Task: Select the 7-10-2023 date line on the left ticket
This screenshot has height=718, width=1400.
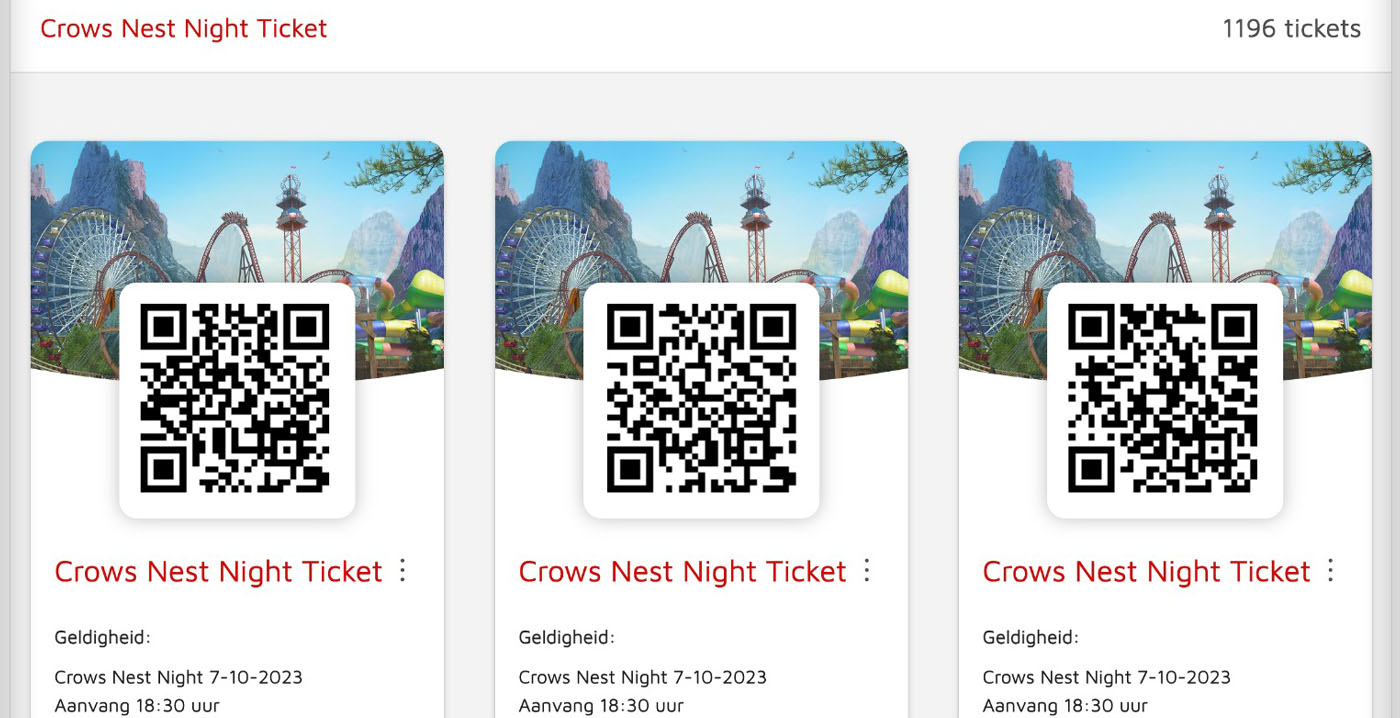Action: point(178,677)
